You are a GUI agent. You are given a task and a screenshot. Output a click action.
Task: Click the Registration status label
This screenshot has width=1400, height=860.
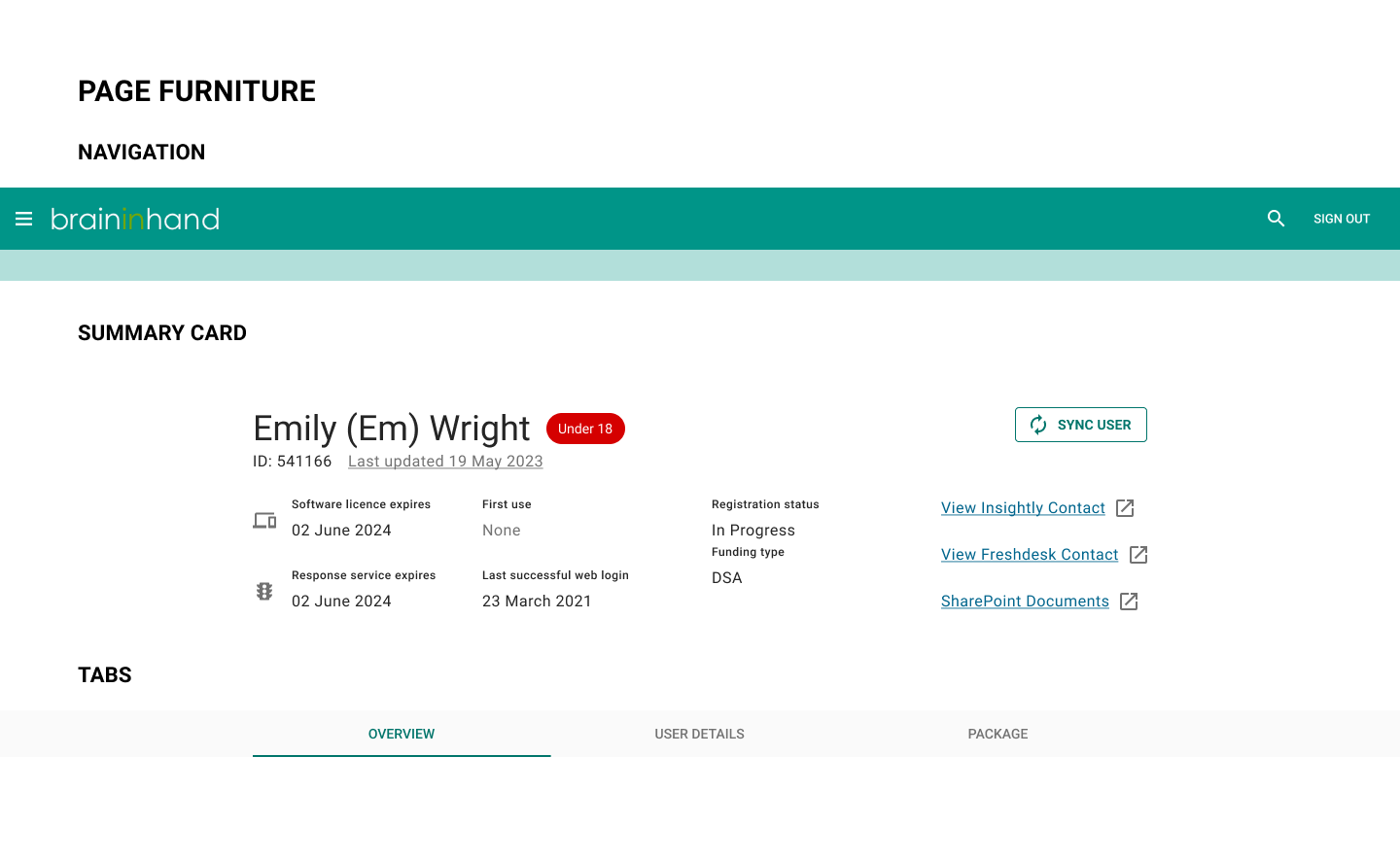[x=765, y=504]
